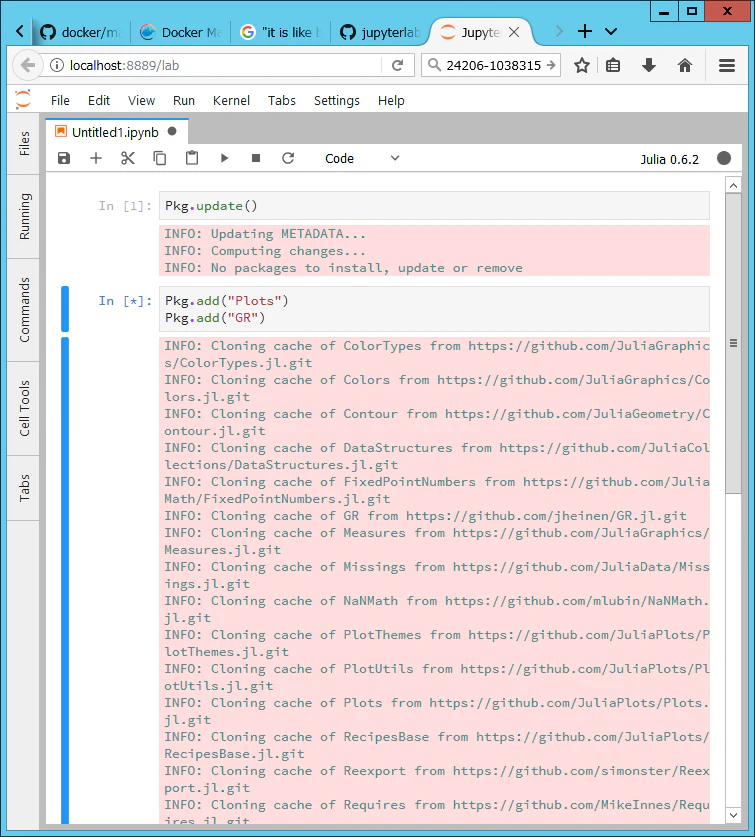Screen dimensions: 755x837
Task: Open the Cell Tools sidebar panel
Action: tap(24, 408)
